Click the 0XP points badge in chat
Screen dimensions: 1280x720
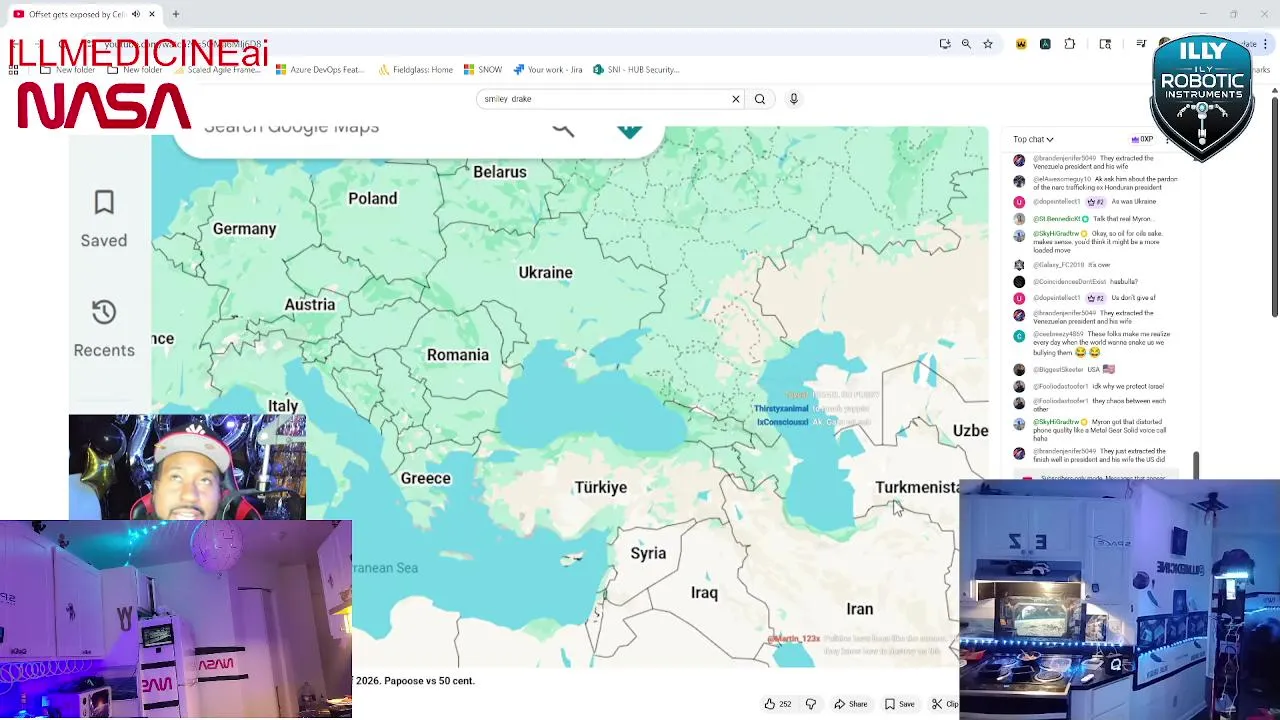(x=1142, y=139)
